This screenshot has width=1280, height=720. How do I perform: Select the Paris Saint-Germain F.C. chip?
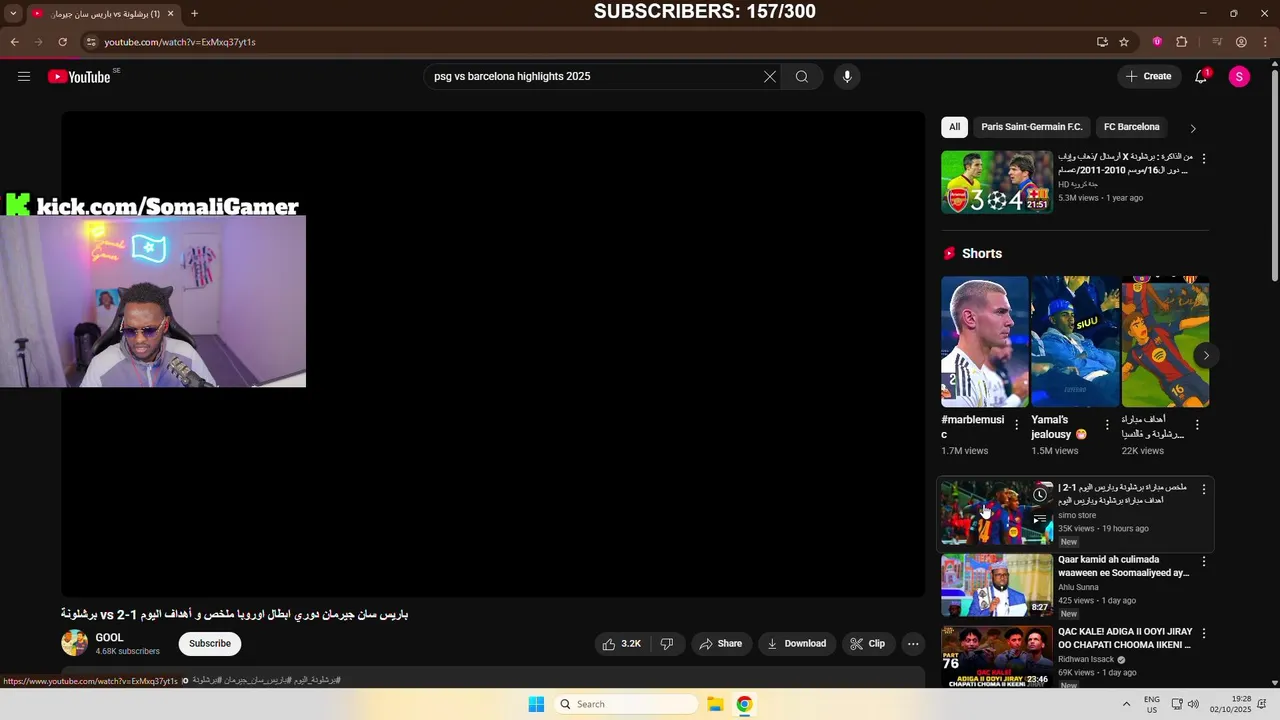coord(1032,127)
